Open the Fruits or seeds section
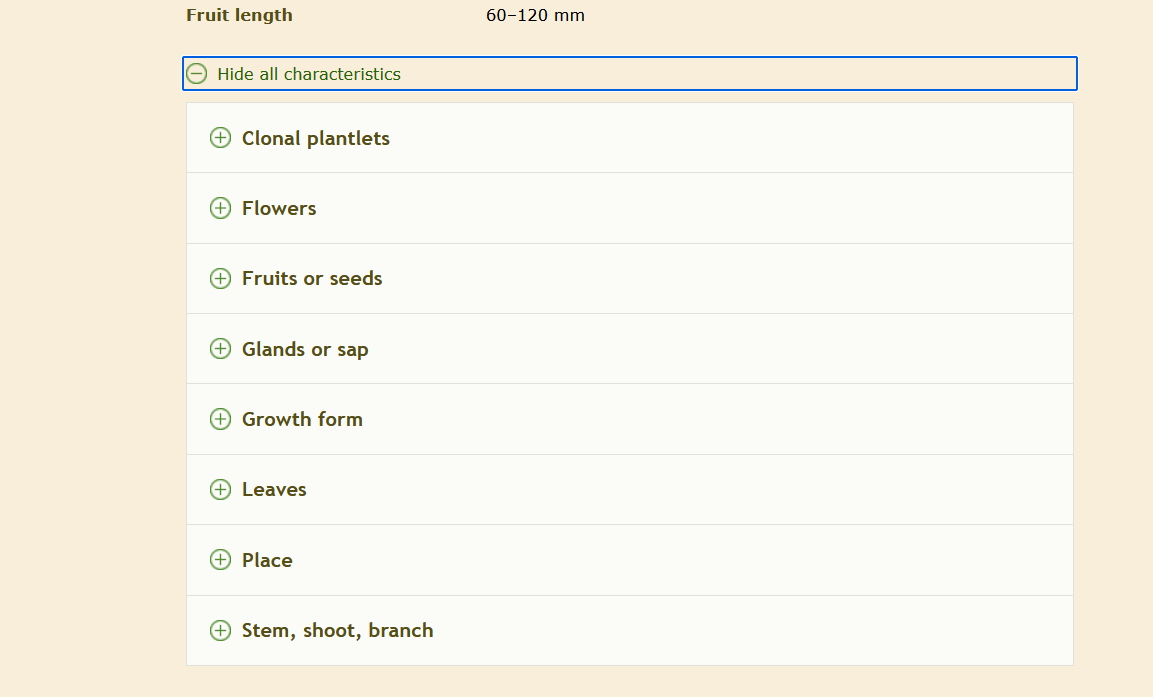Viewport: 1153px width, 697px height. (x=312, y=279)
